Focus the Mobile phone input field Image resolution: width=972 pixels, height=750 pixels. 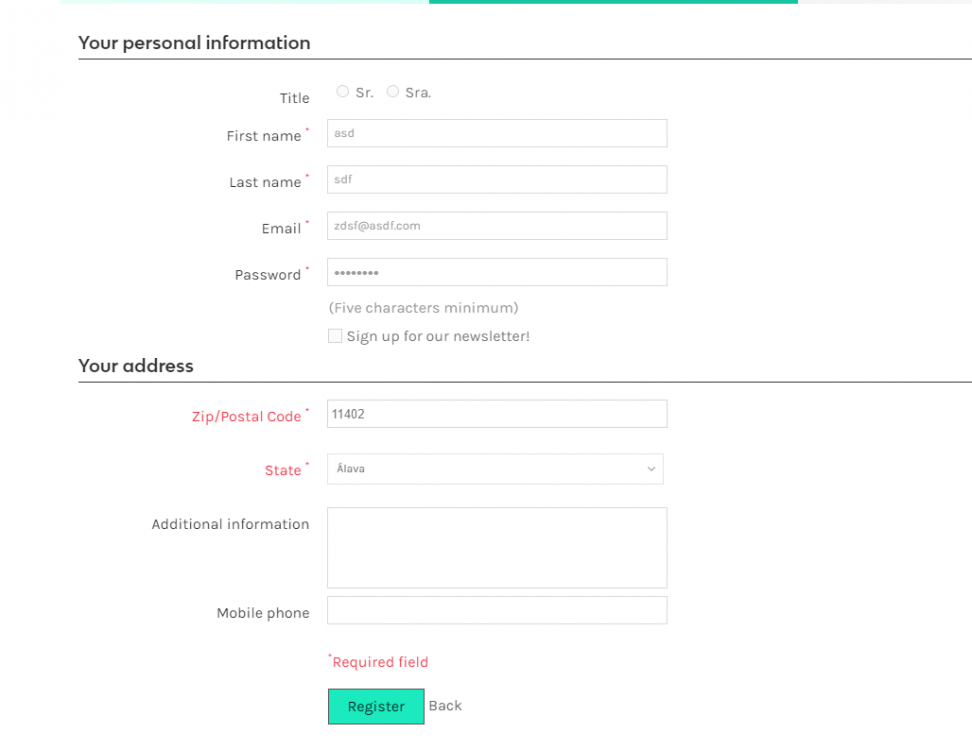496,610
